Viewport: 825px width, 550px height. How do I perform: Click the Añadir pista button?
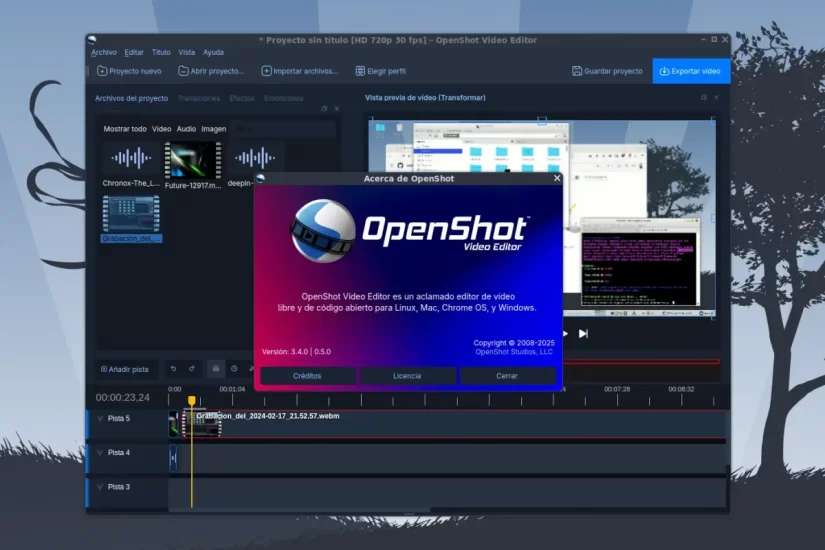[x=125, y=369]
